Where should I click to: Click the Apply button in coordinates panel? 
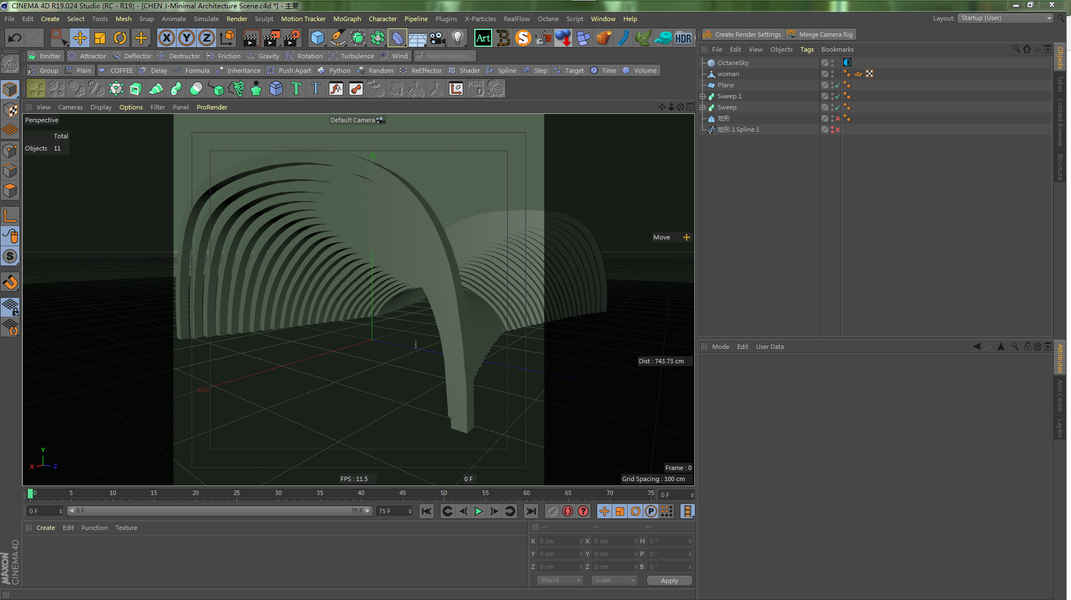click(669, 580)
